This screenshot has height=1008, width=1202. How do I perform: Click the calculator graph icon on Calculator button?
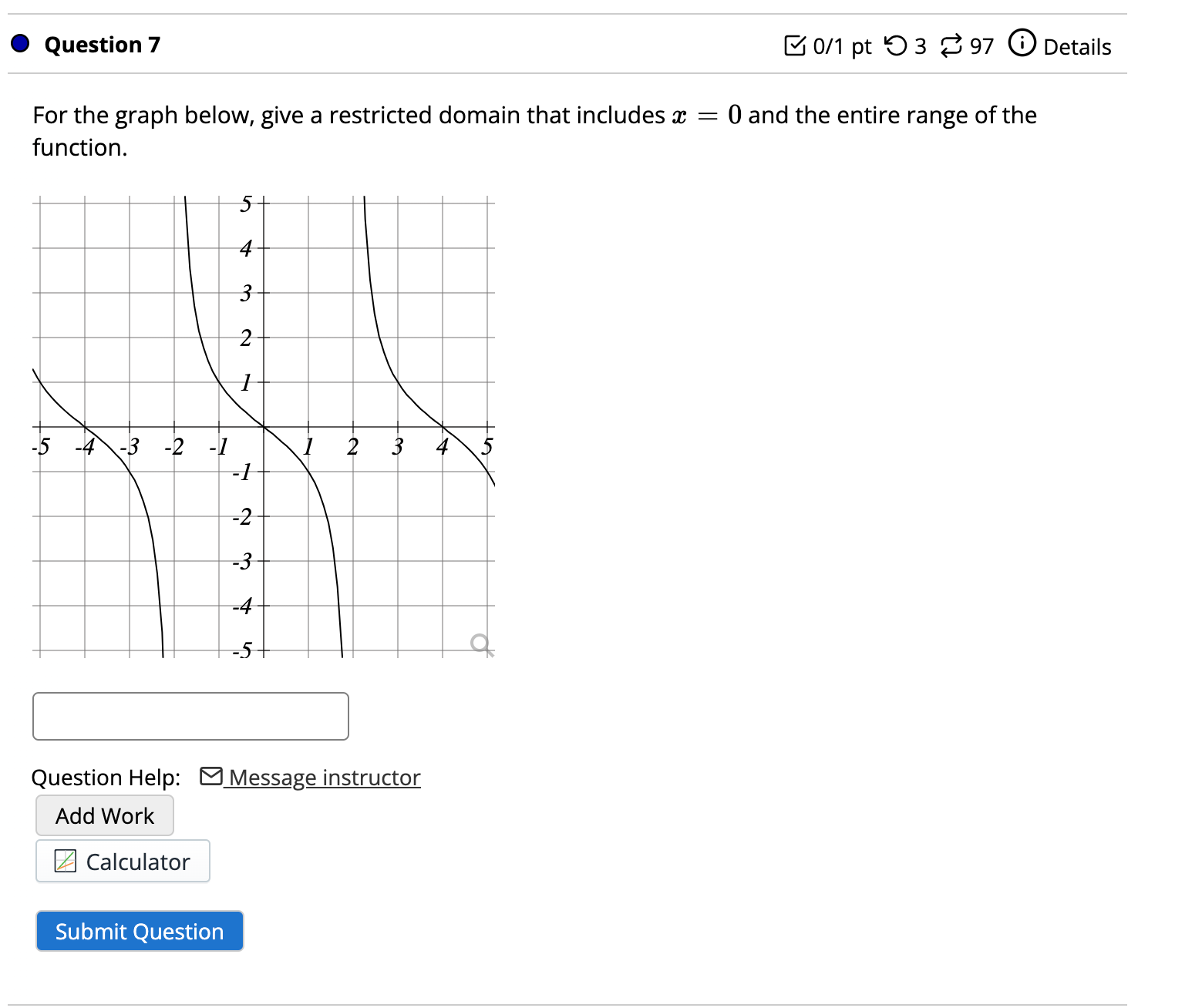click(66, 861)
